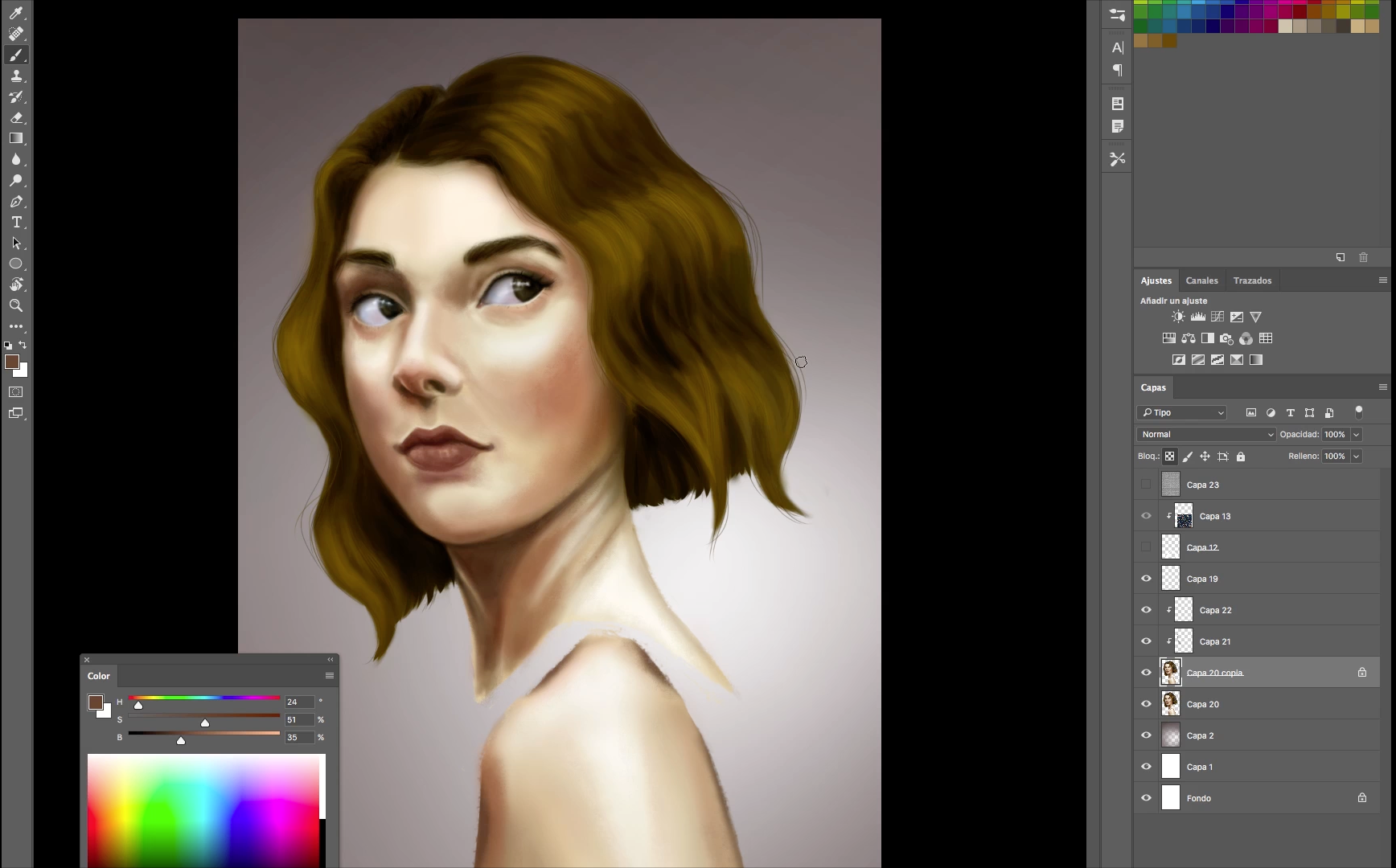1396x868 pixels.
Task: Open the Paragraph panel icon
Action: coord(1117,70)
